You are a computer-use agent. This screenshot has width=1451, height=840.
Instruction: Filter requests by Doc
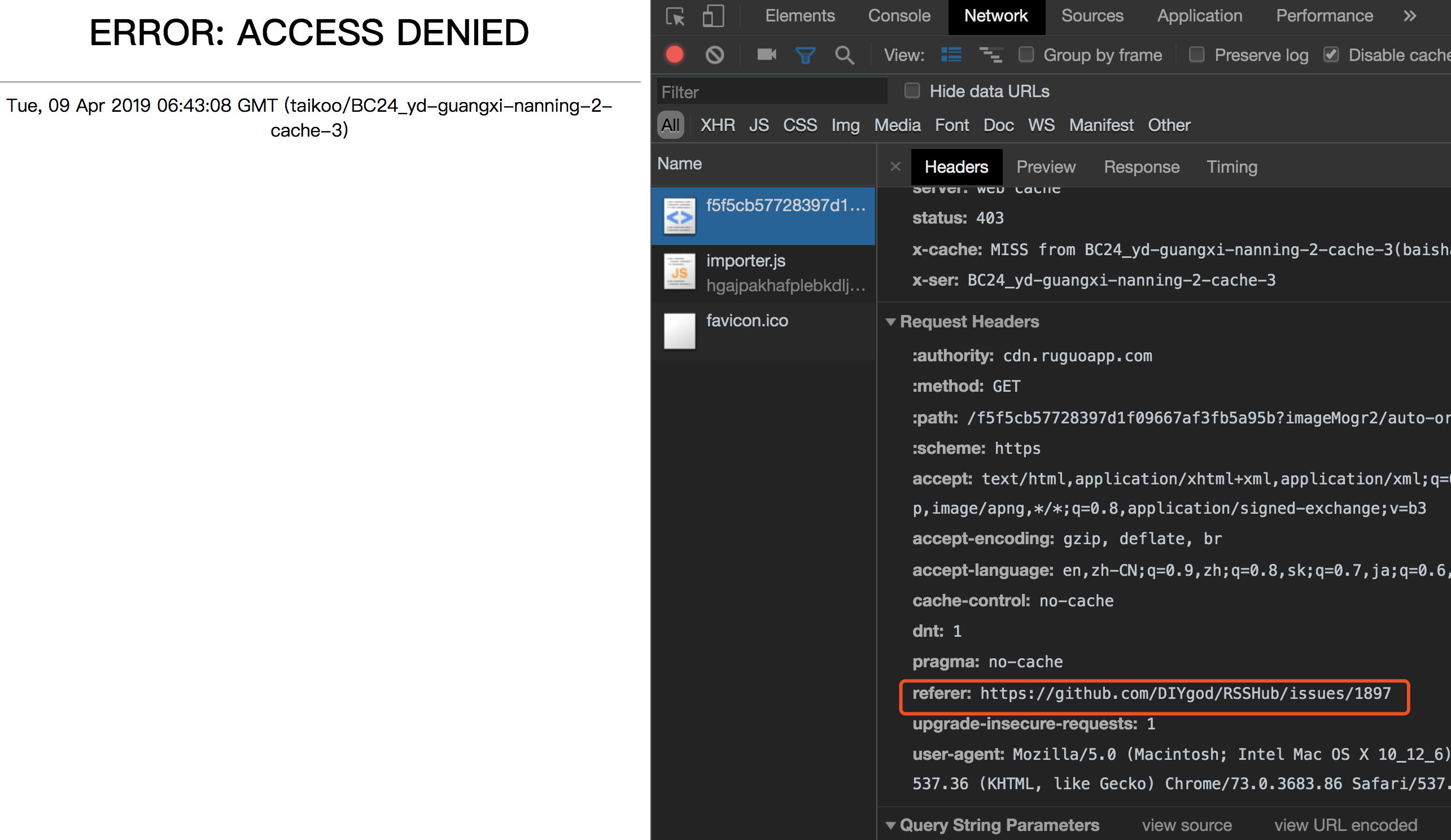998,125
